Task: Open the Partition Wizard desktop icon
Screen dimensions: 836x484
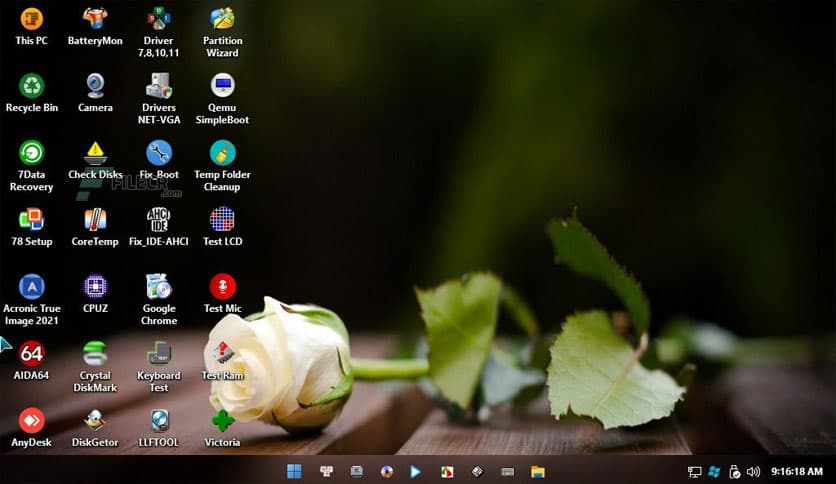Action: tap(222, 20)
